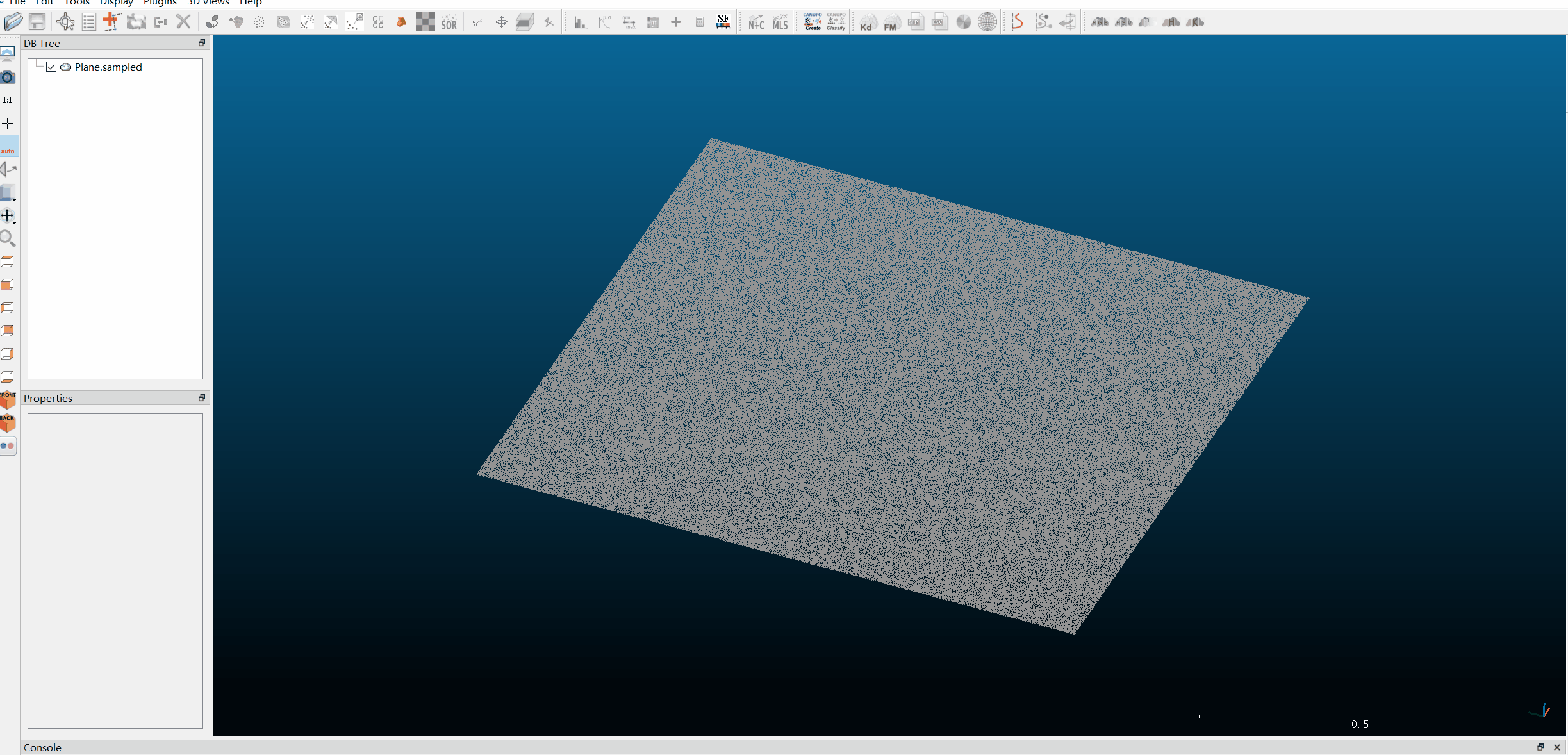
Task: Delete selected entity with X icon
Action: (x=183, y=22)
